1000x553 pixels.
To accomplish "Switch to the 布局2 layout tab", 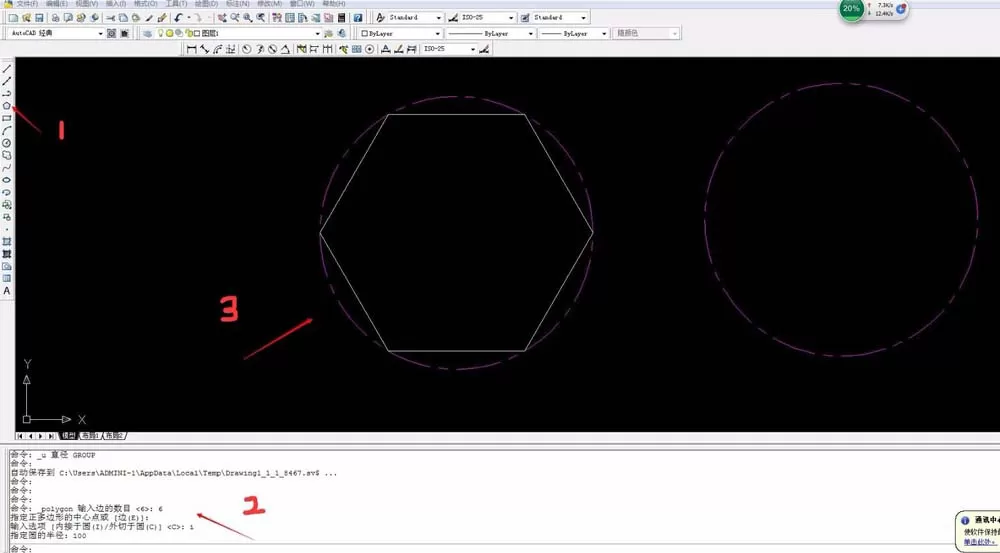I will click(x=114, y=436).
